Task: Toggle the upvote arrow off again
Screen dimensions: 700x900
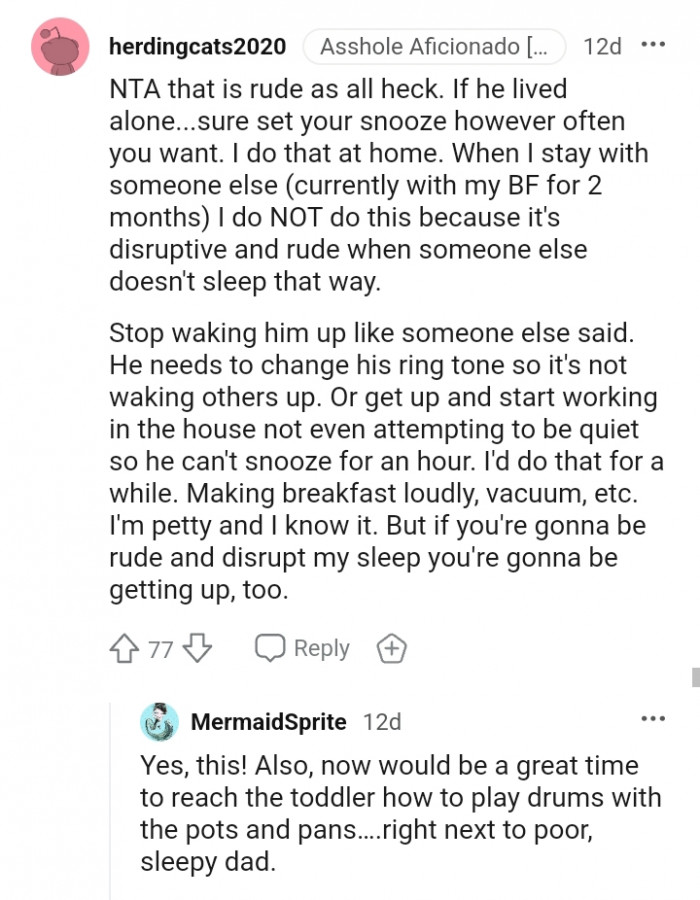Action: click(123, 648)
